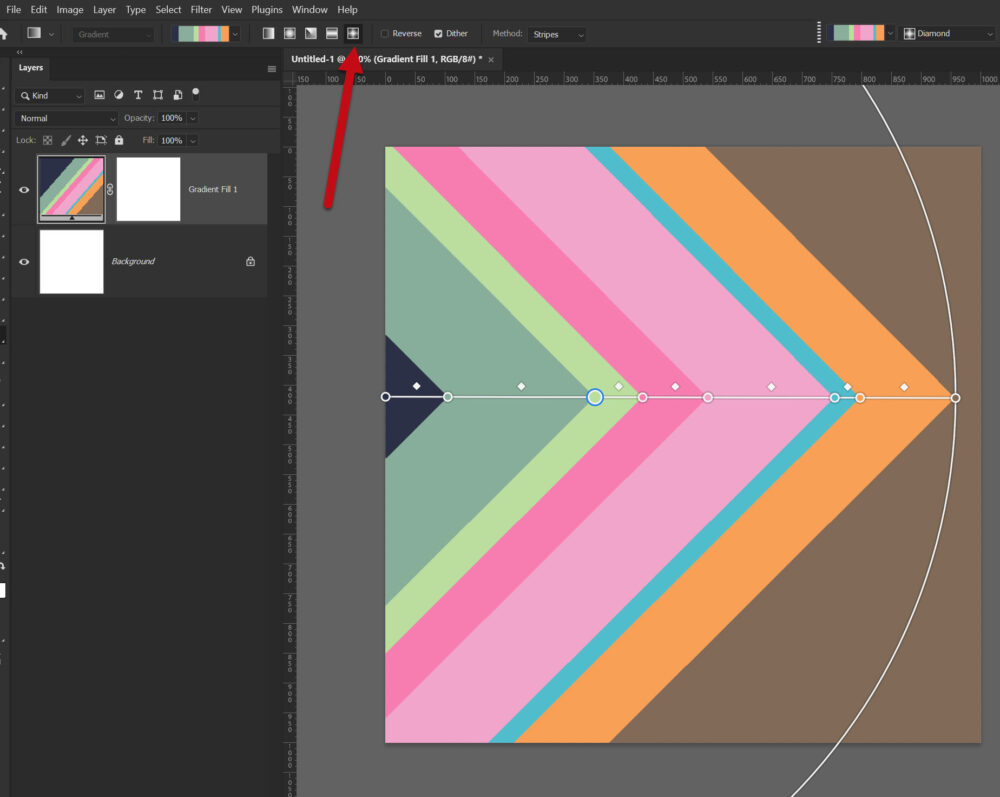Lock artboard nesting icon
The width and height of the screenshot is (1000, 797).
click(x=101, y=140)
